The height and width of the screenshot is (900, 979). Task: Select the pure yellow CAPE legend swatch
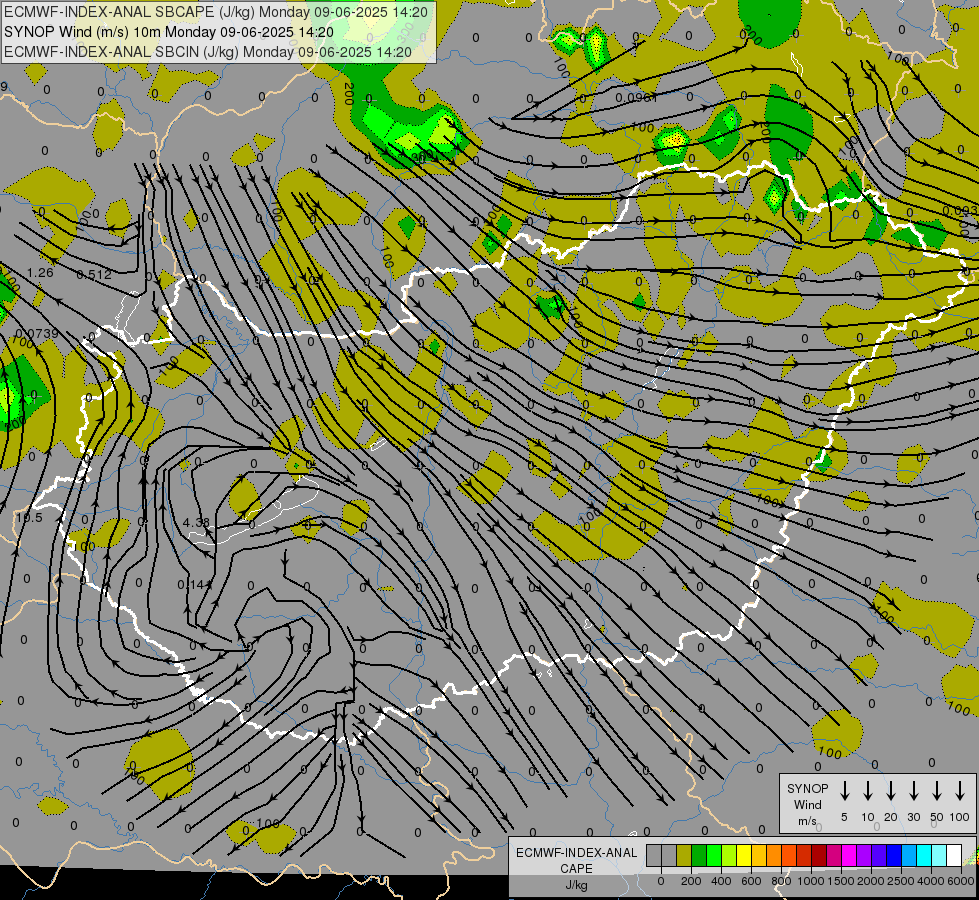point(744,855)
